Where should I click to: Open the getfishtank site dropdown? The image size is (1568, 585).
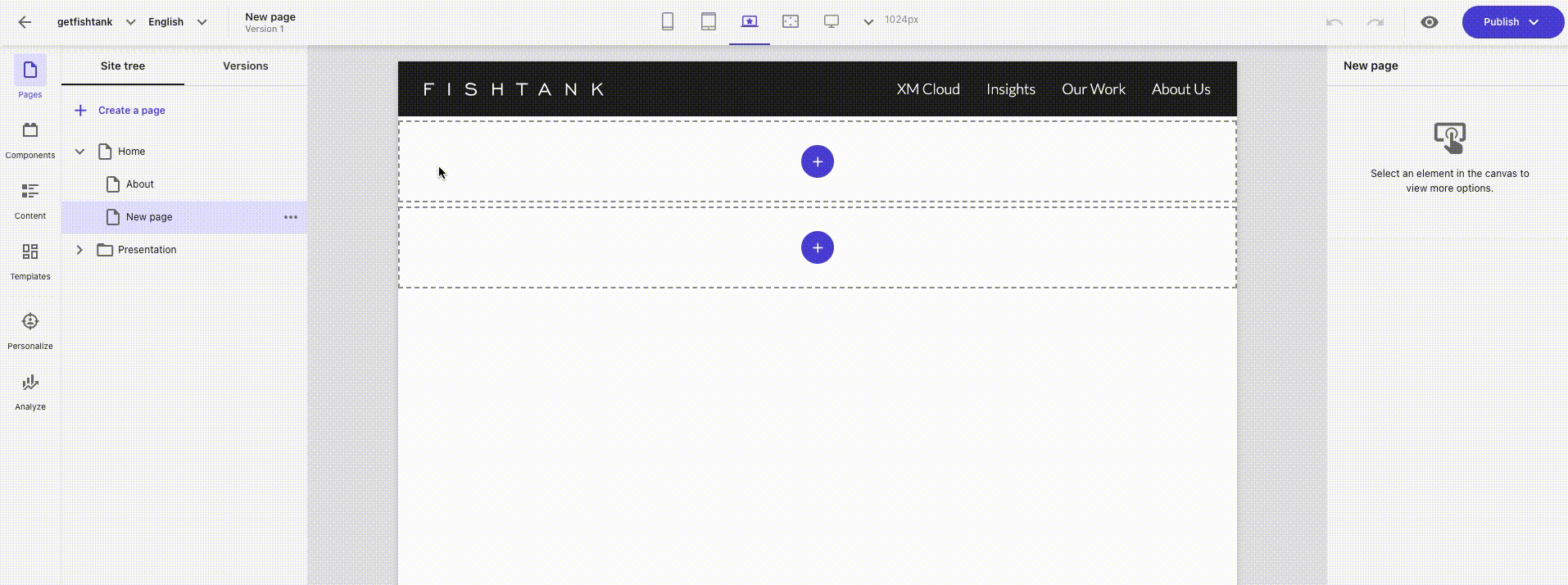96,22
